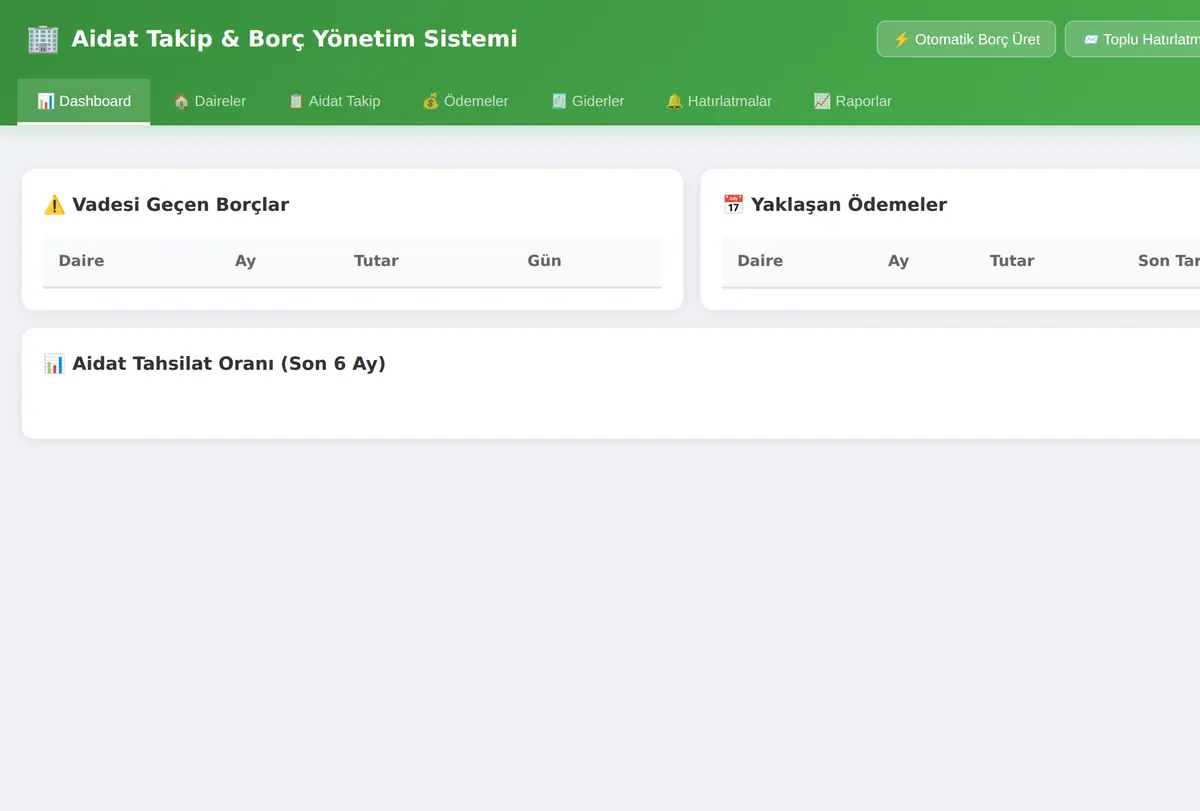The height and width of the screenshot is (811, 1200).
Task: Click the calendar icon beside Yaklaşan Ödemeler
Action: pos(733,205)
